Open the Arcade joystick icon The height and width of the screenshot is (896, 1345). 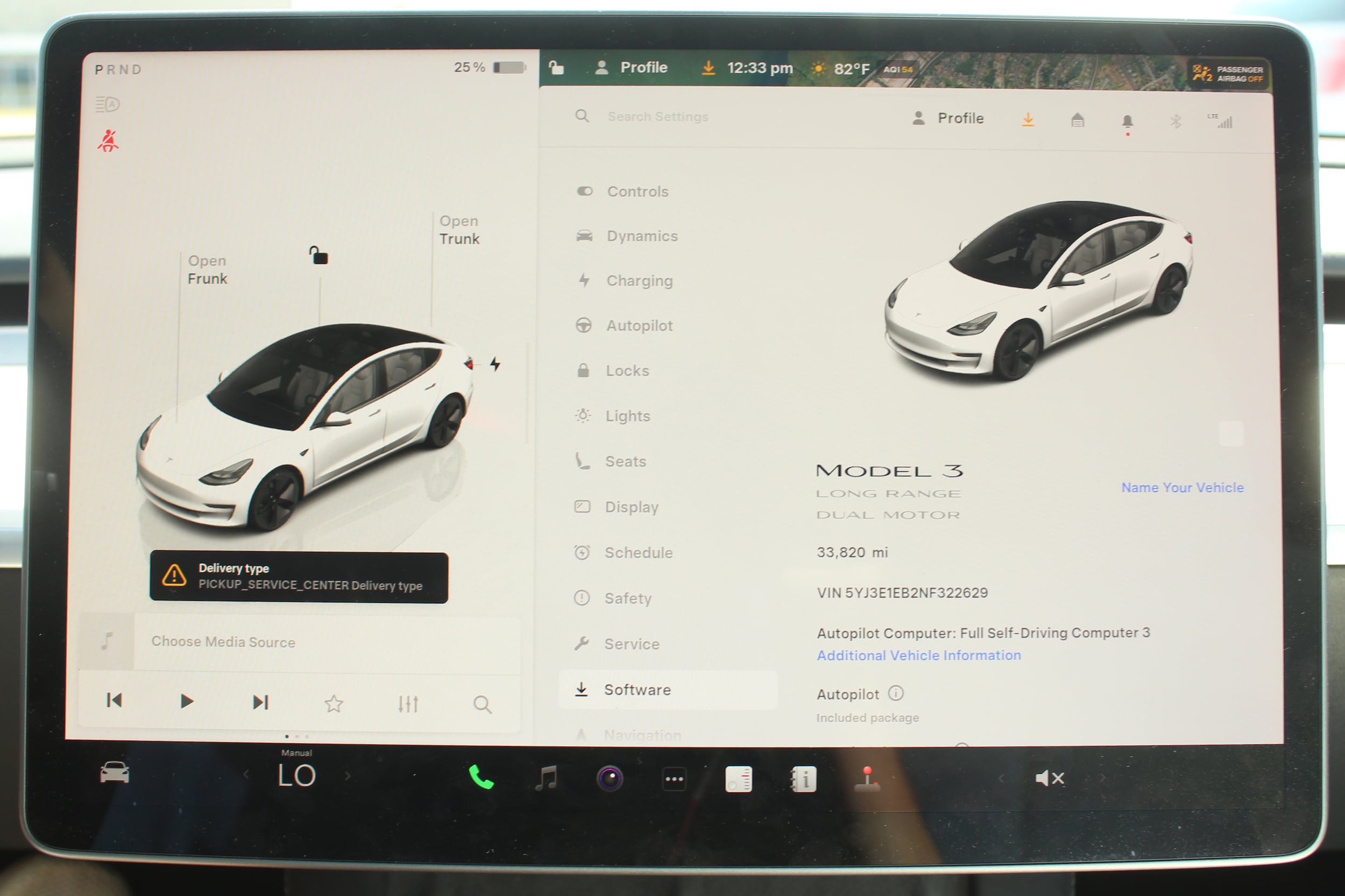(x=867, y=779)
